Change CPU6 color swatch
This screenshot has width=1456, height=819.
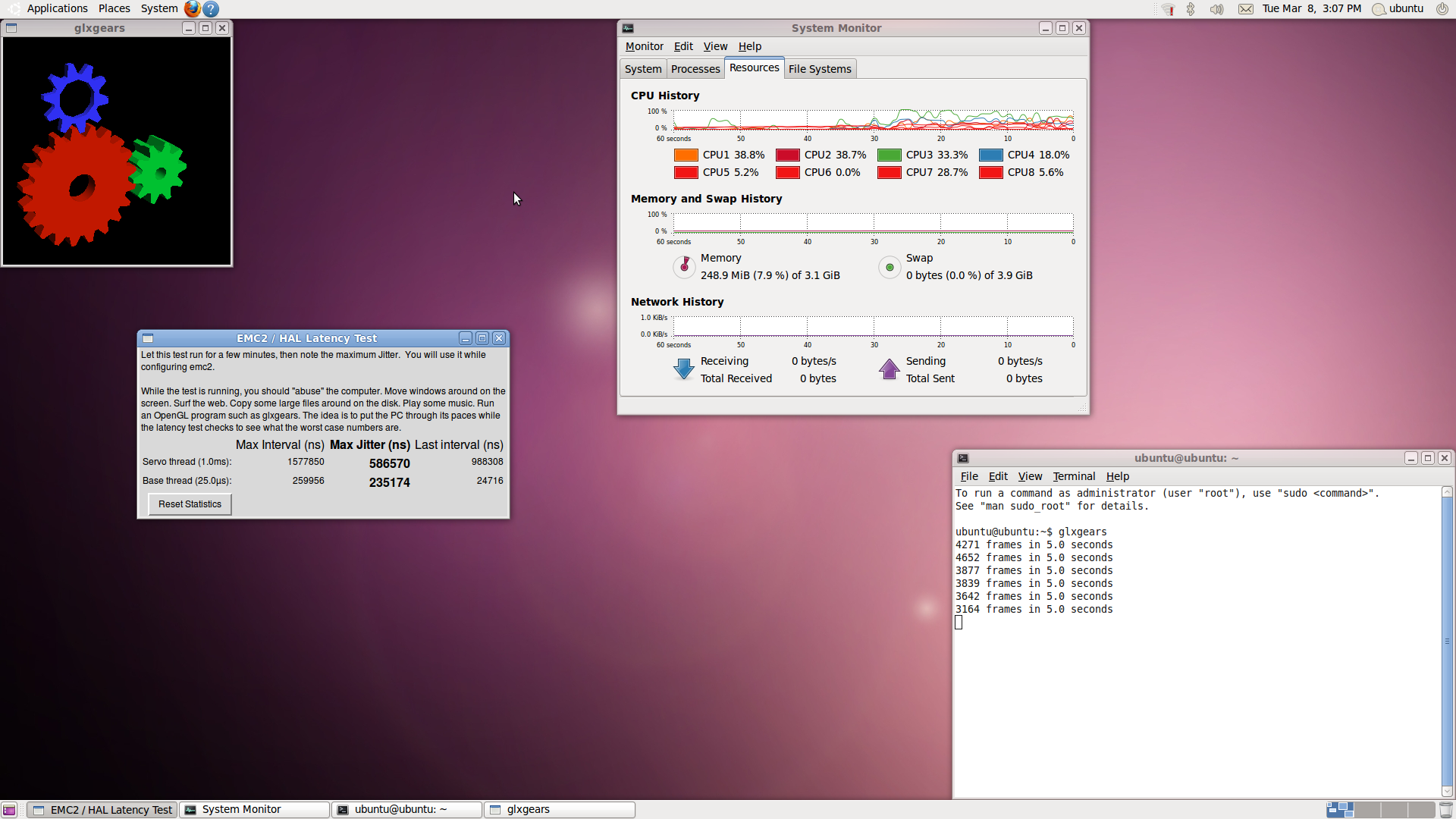(788, 172)
